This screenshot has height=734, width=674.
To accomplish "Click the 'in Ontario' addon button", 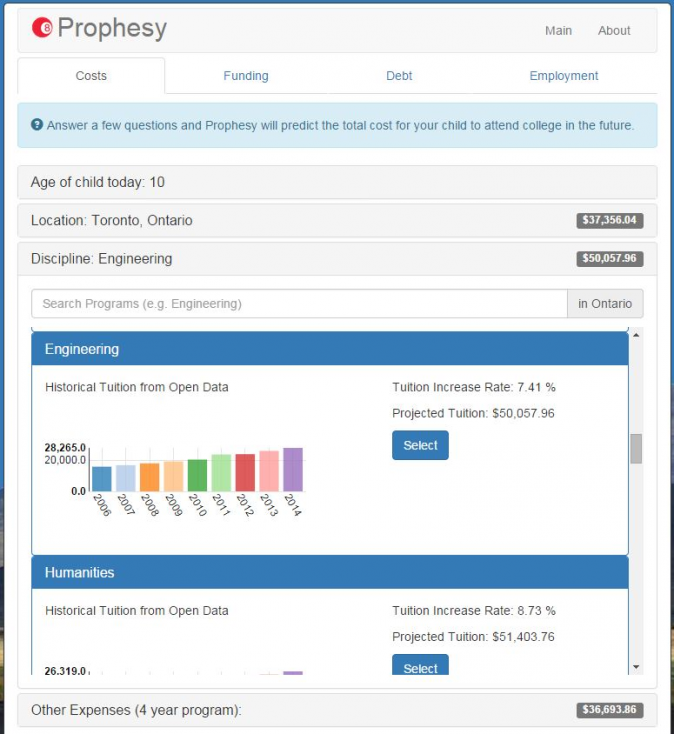I will (x=605, y=304).
